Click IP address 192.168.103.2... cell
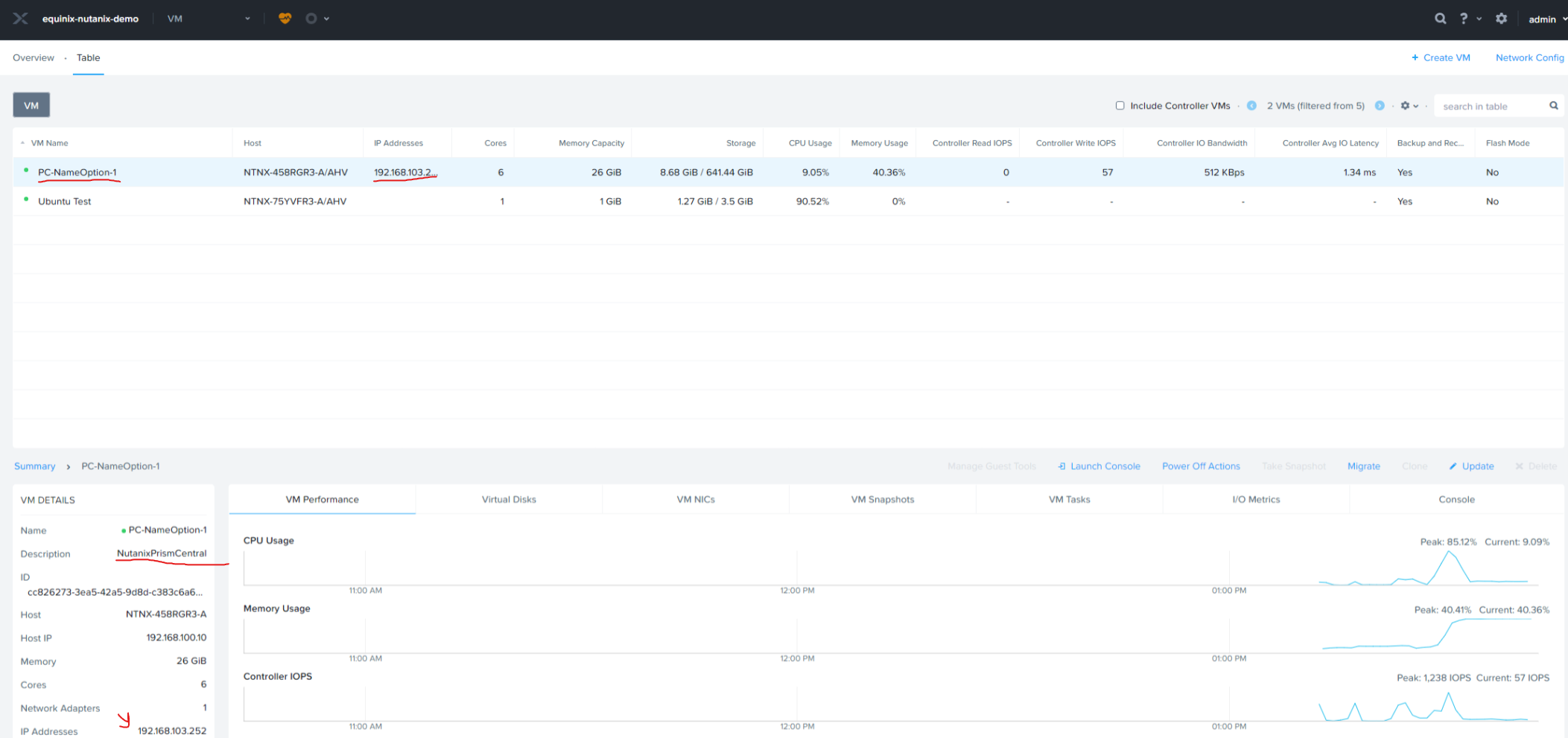Screen dimensions: 1568x738 pyautogui.click(x=404, y=172)
